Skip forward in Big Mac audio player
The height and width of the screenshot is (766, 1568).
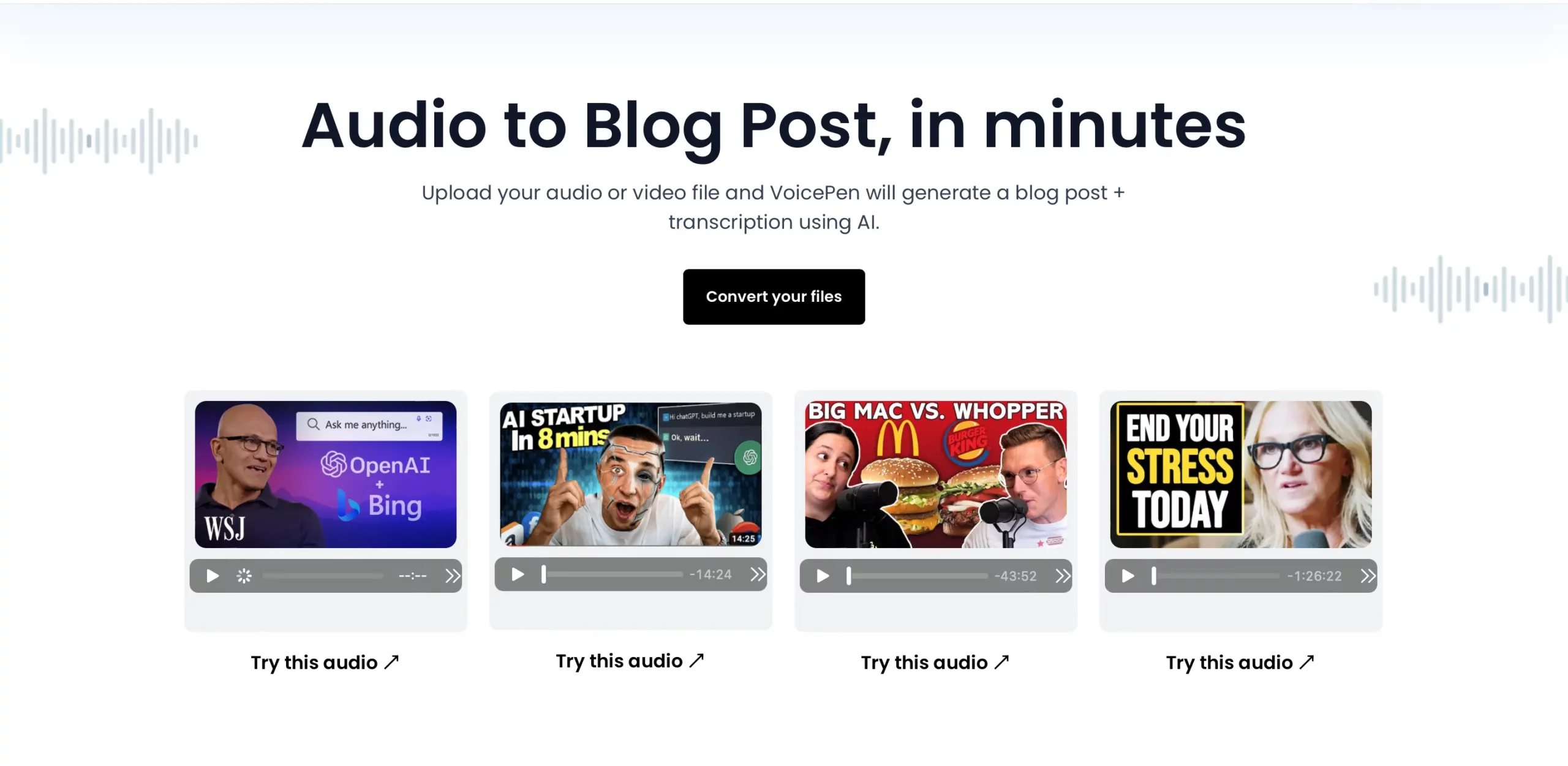pyautogui.click(x=1063, y=576)
